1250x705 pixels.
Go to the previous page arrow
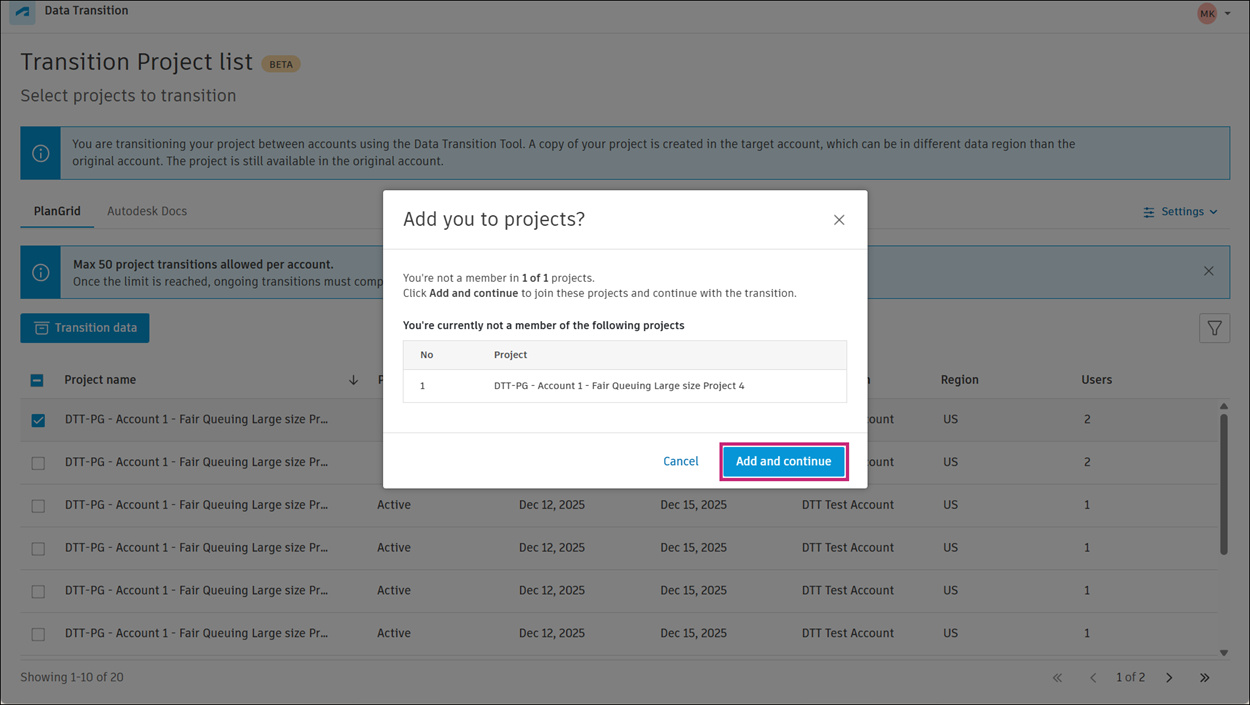coord(1093,678)
